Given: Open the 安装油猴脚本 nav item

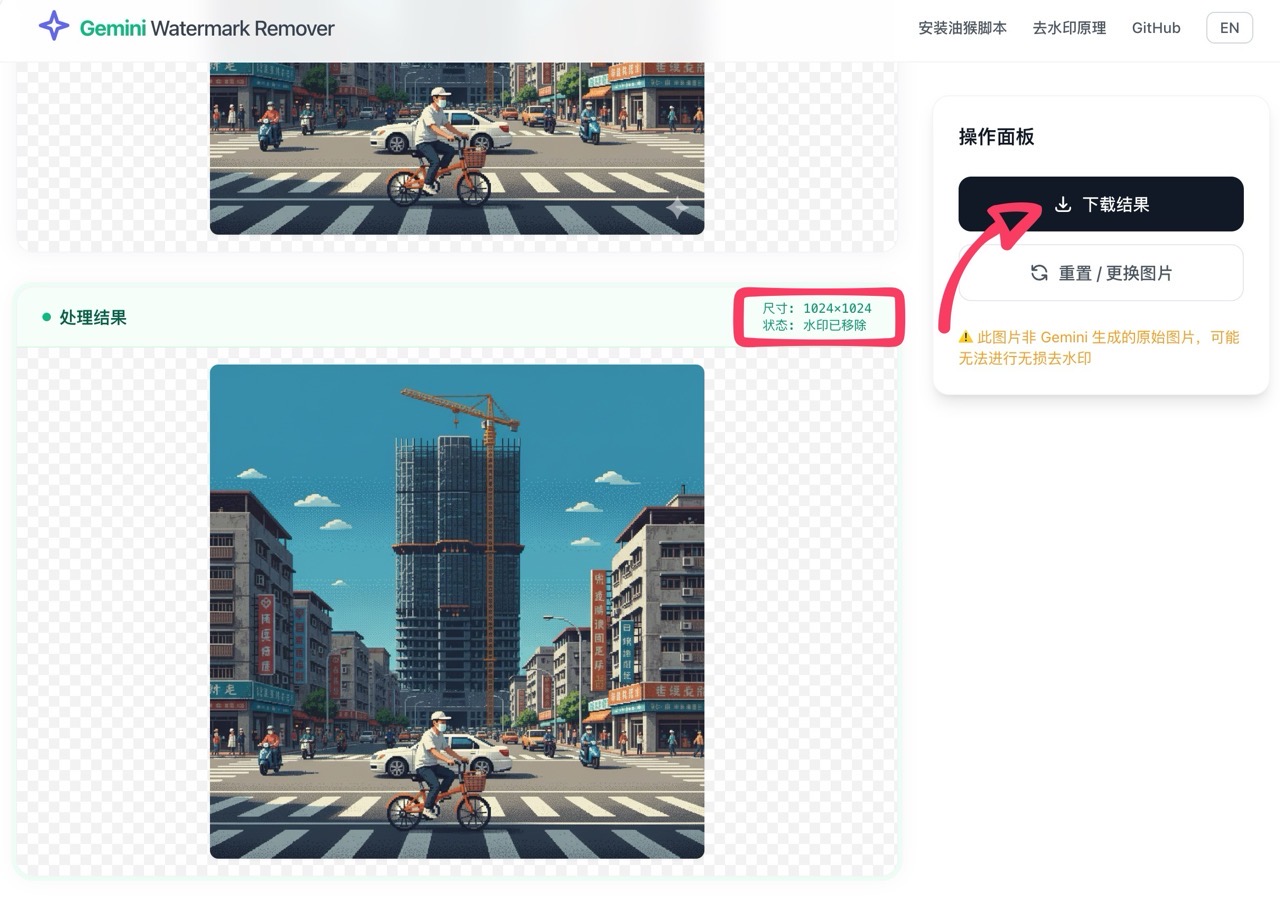Looking at the screenshot, I should tap(962, 28).
